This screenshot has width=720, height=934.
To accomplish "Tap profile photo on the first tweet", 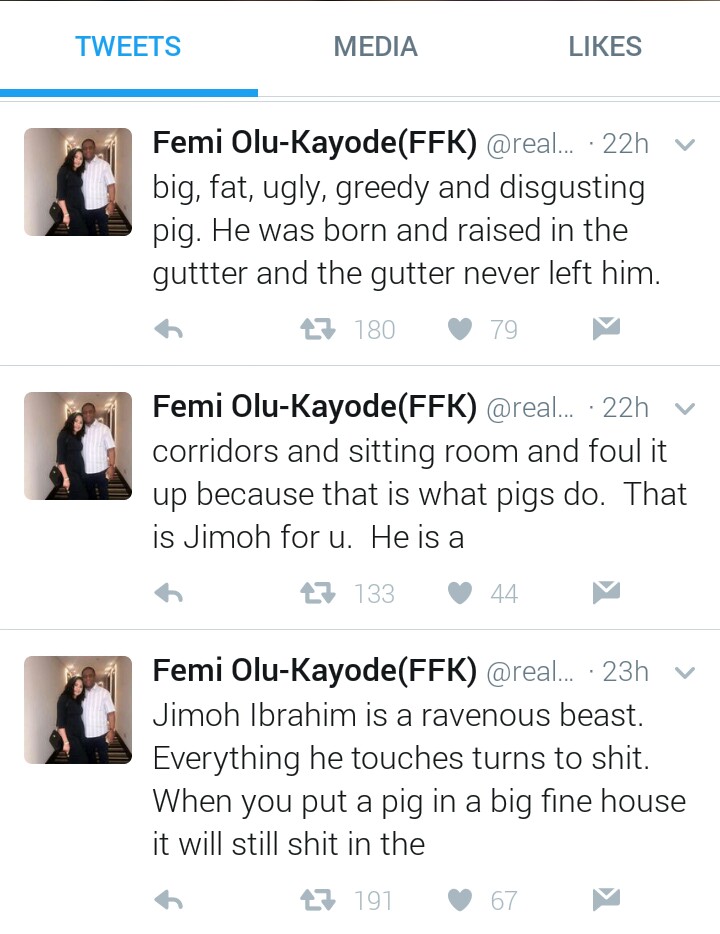I will coord(78,182).
